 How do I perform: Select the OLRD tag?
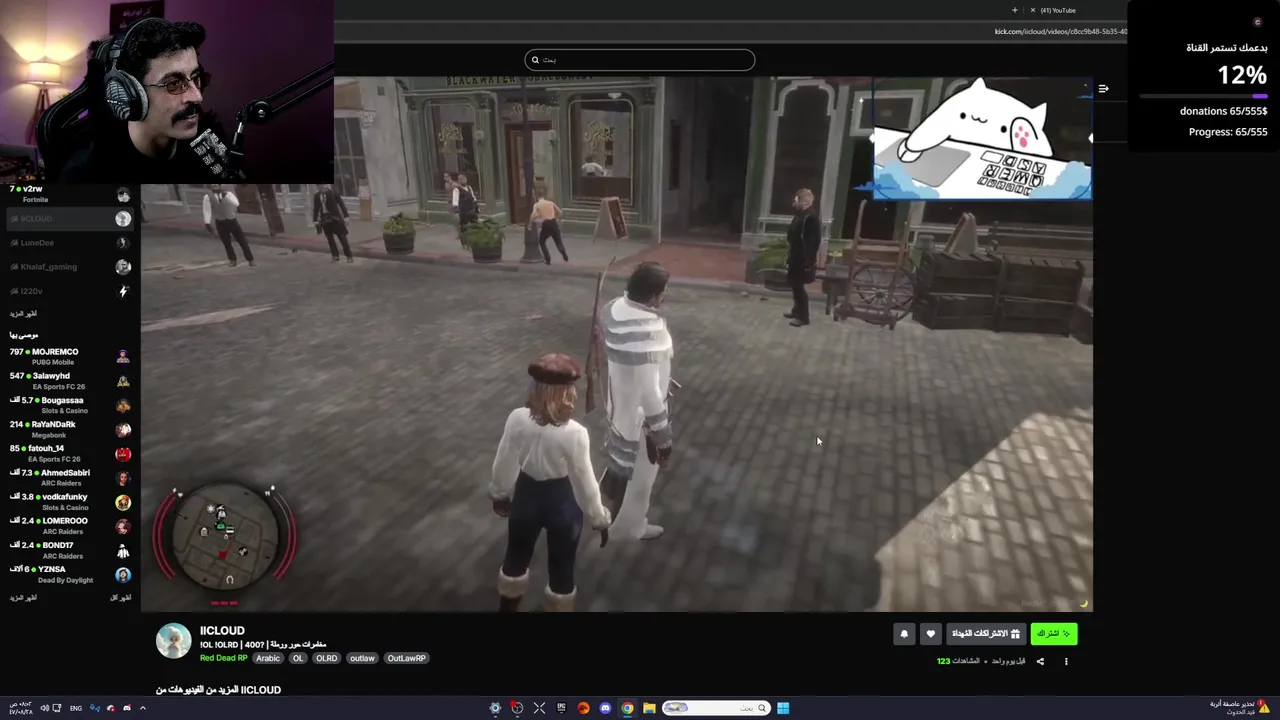(x=327, y=658)
